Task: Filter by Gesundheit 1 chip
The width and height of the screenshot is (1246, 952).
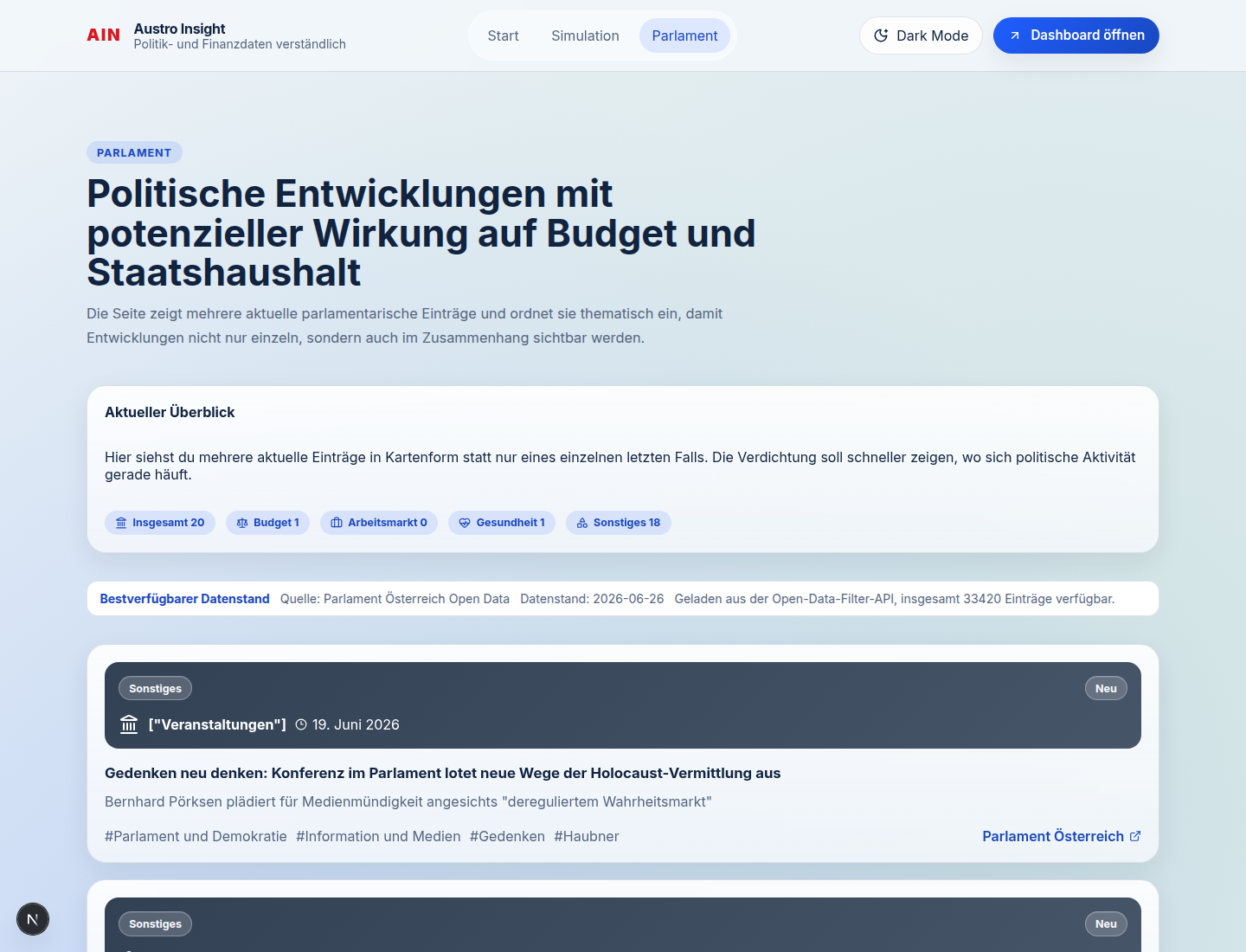Action: (x=502, y=523)
